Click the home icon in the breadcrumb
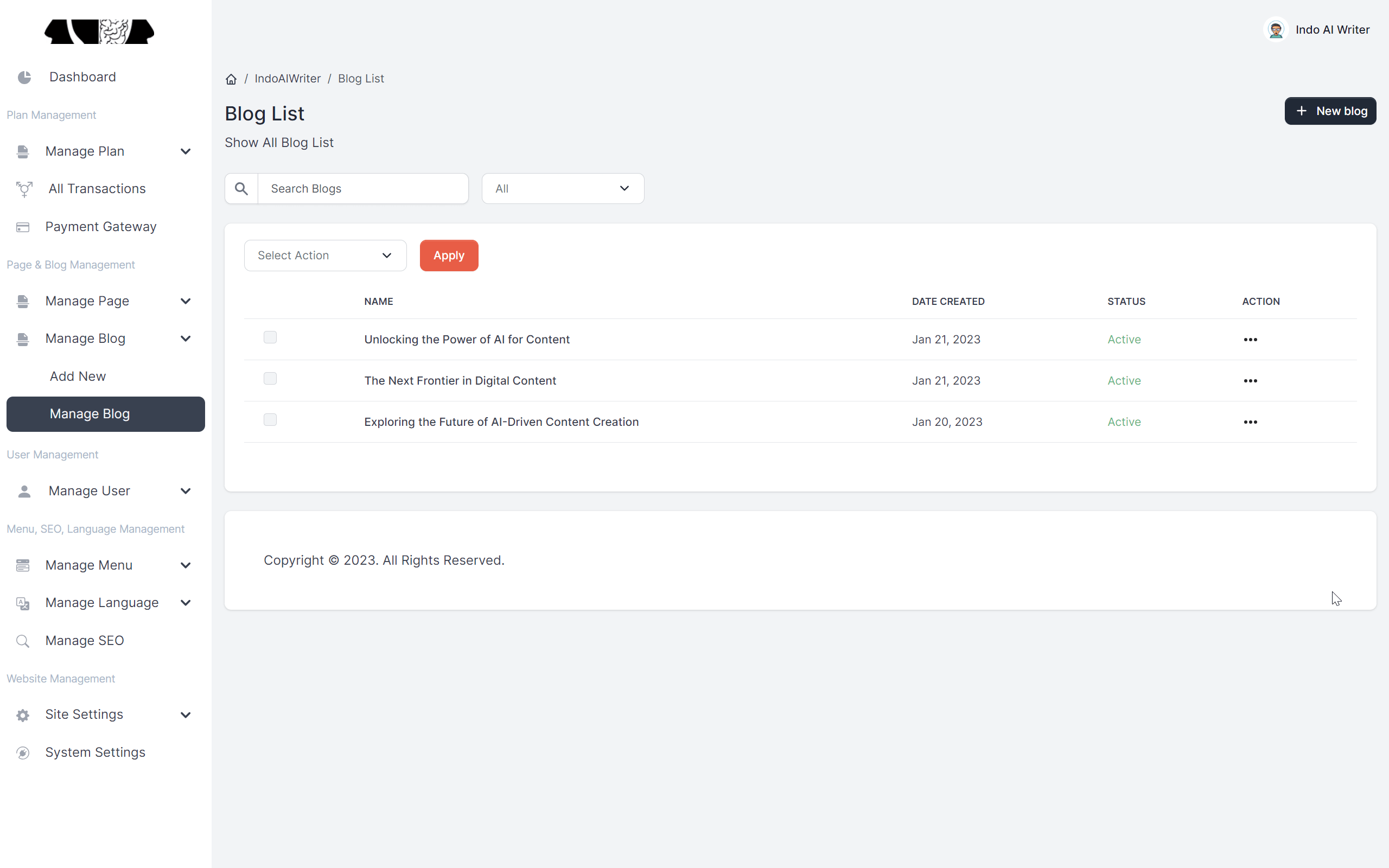The width and height of the screenshot is (1389, 868). click(231, 79)
